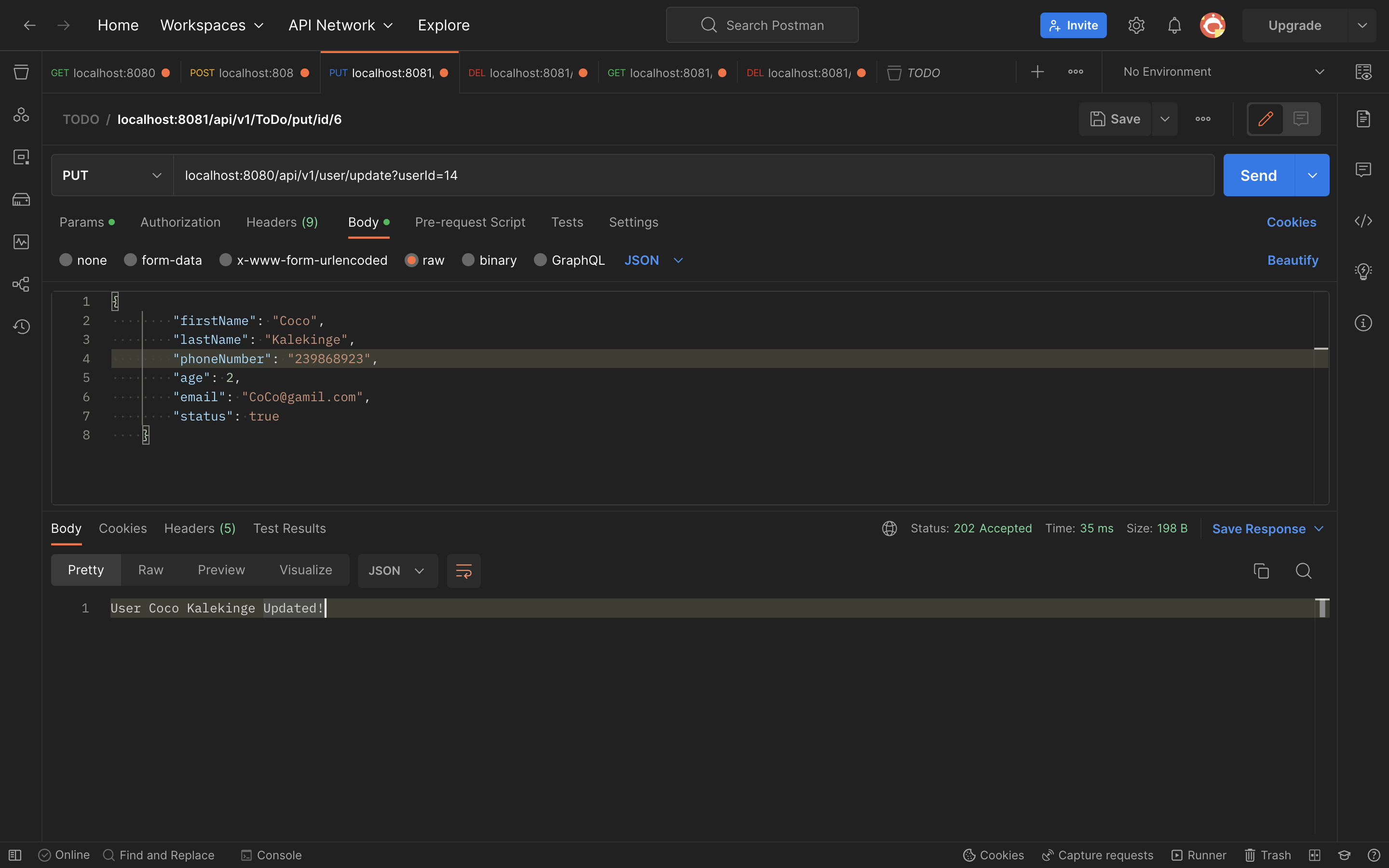This screenshot has width=1389, height=868.
Task: Open the Code snippet icon
Action: point(1363,221)
